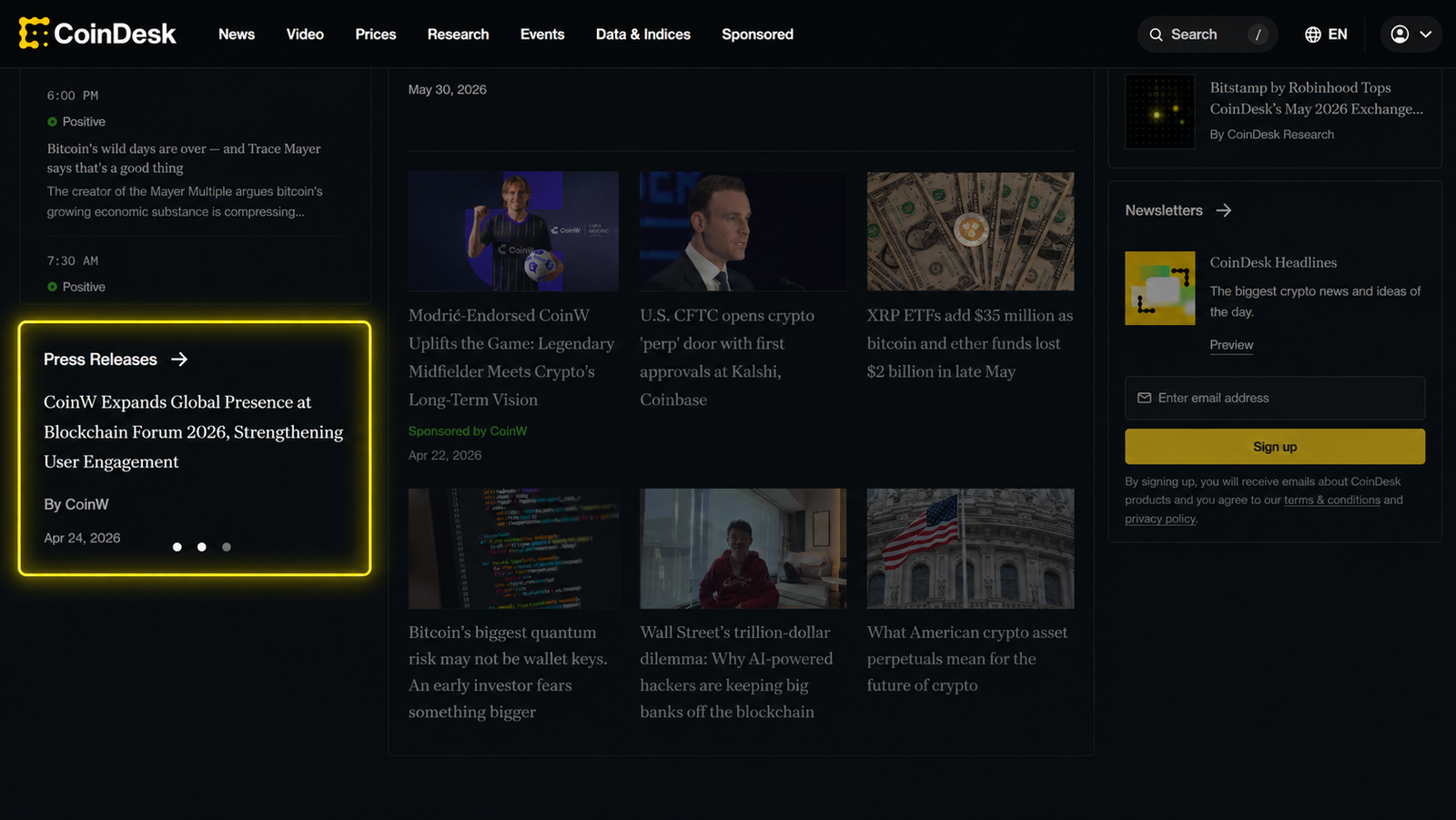Click the CoinDesk logo
The width and height of the screenshot is (1456, 820).
coord(97,34)
